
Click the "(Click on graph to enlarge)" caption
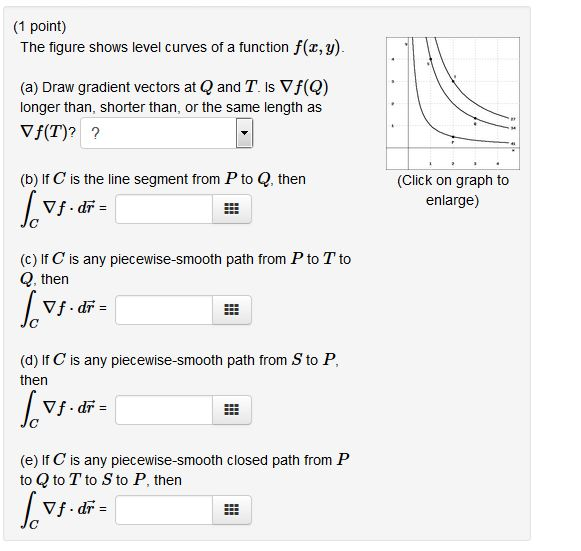(453, 190)
